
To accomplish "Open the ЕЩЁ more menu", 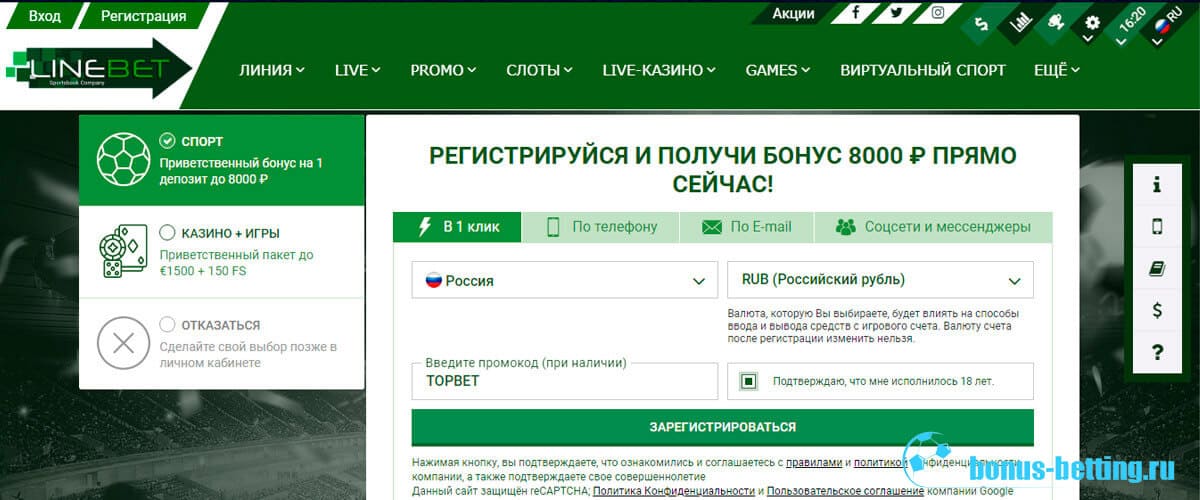I will pyautogui.click(x=1057, y=70).
